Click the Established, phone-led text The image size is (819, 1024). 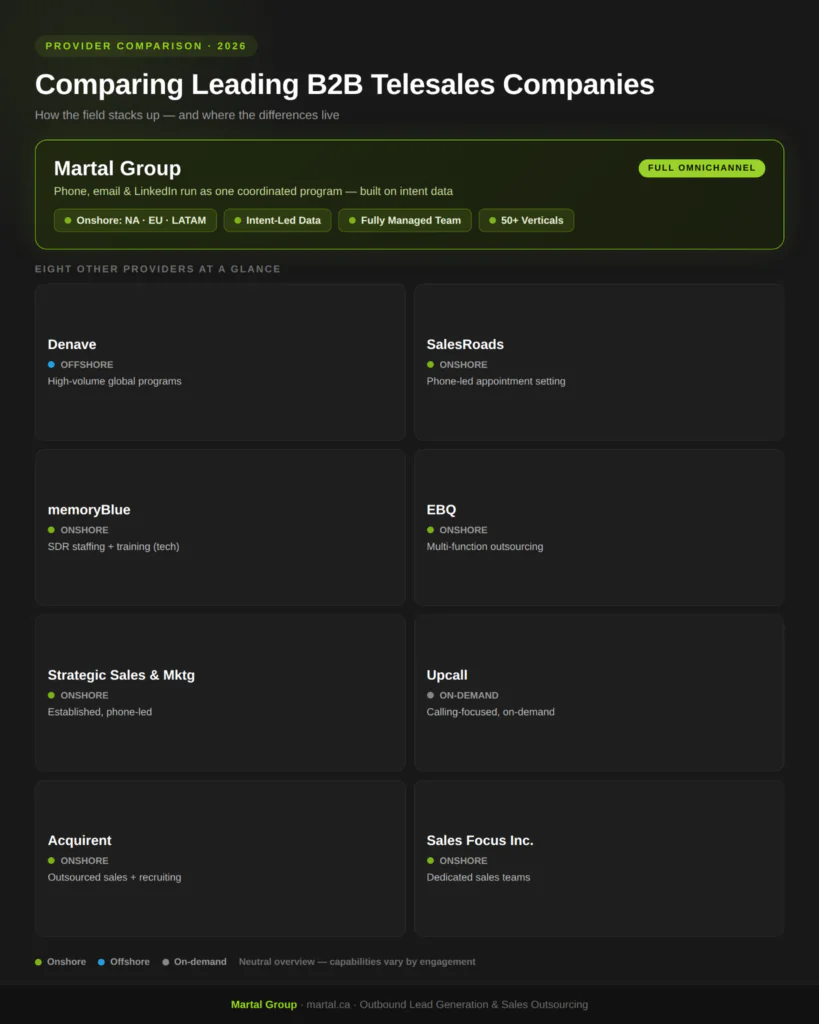99,712
